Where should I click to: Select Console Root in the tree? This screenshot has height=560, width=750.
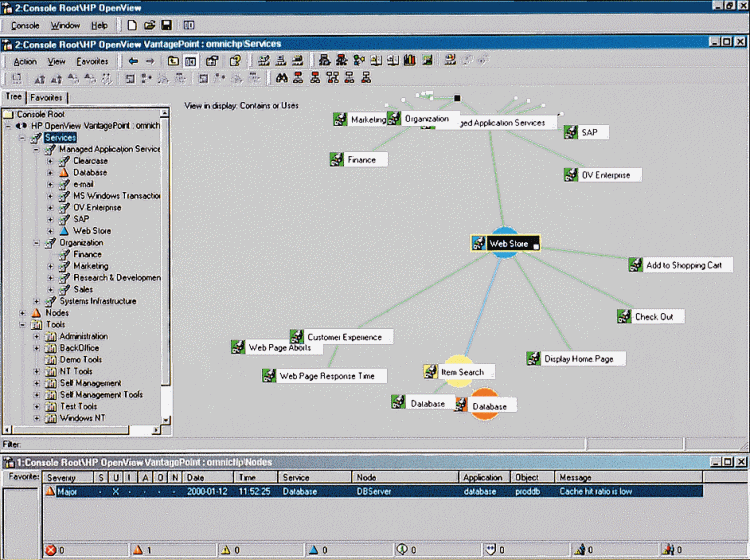[40, 114]
